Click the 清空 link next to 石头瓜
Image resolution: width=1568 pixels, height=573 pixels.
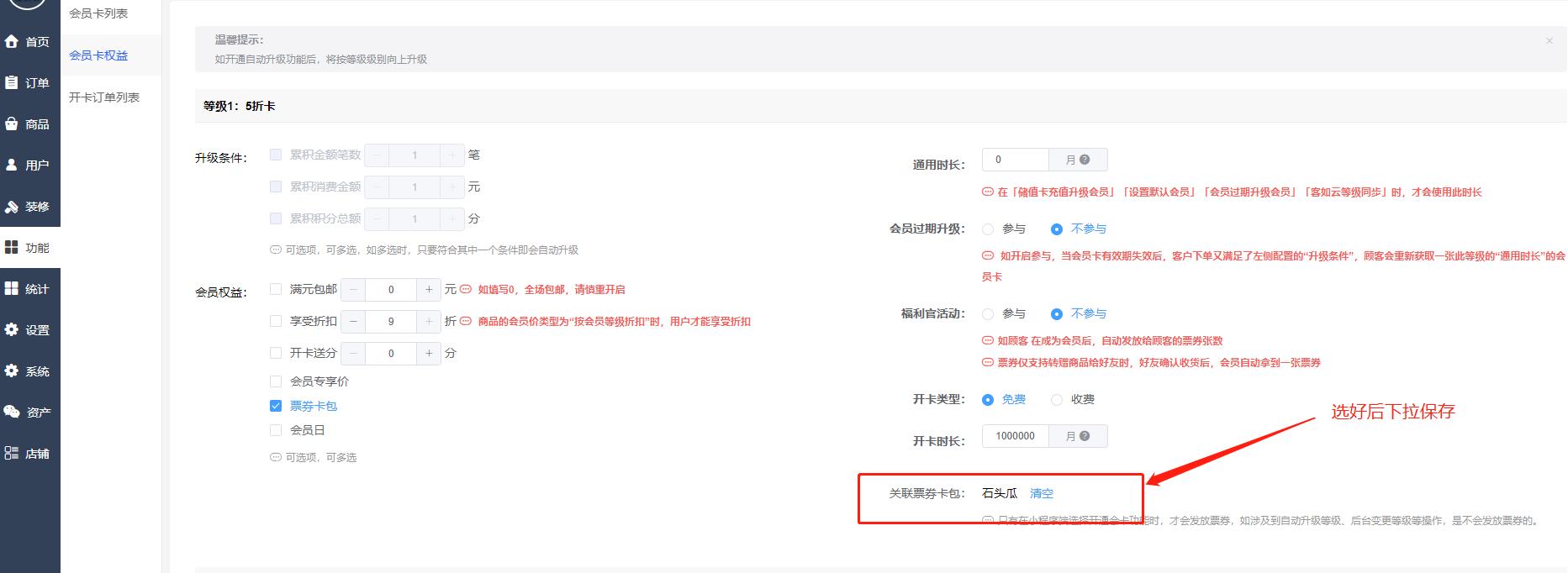pyautogui.click(x=1041, y=493)
